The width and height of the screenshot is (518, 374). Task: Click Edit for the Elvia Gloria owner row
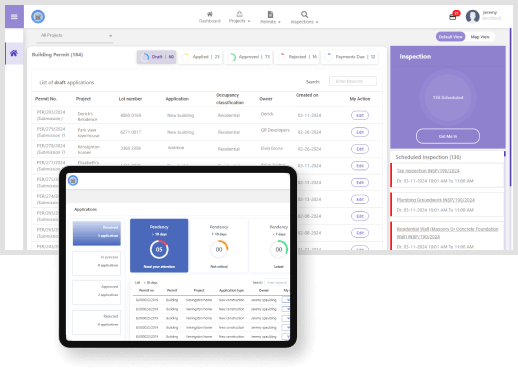tap(360, 149)
